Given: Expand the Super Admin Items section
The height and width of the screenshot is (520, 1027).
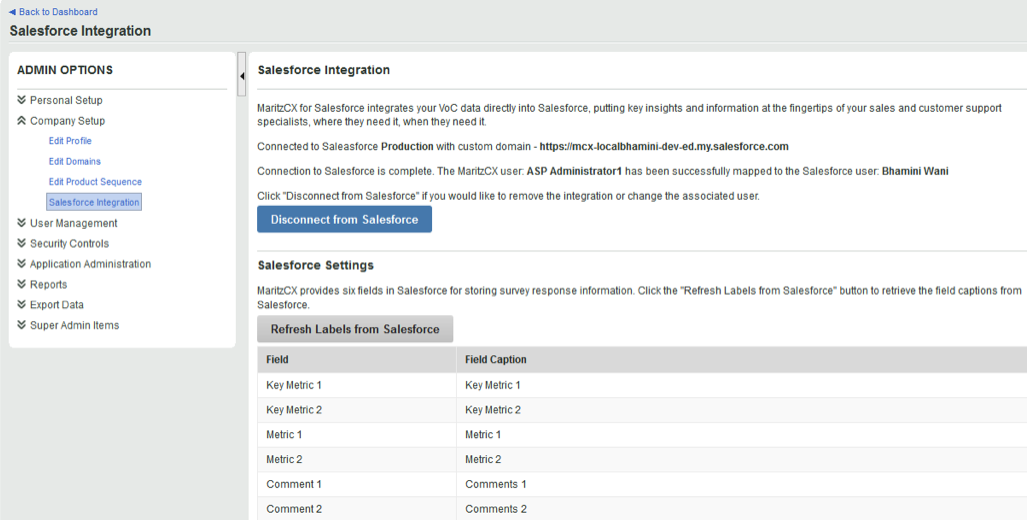Looking at the screenshot, I should click(68, 325).
